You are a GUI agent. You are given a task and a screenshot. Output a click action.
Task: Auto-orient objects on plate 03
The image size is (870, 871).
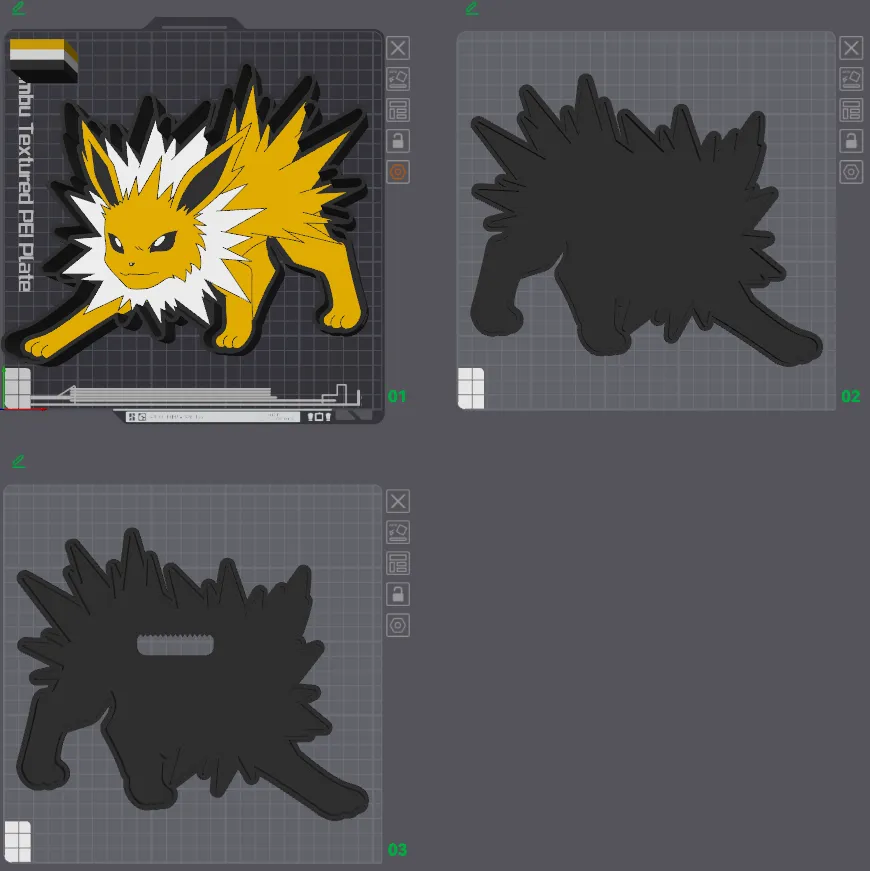[398, 532]
